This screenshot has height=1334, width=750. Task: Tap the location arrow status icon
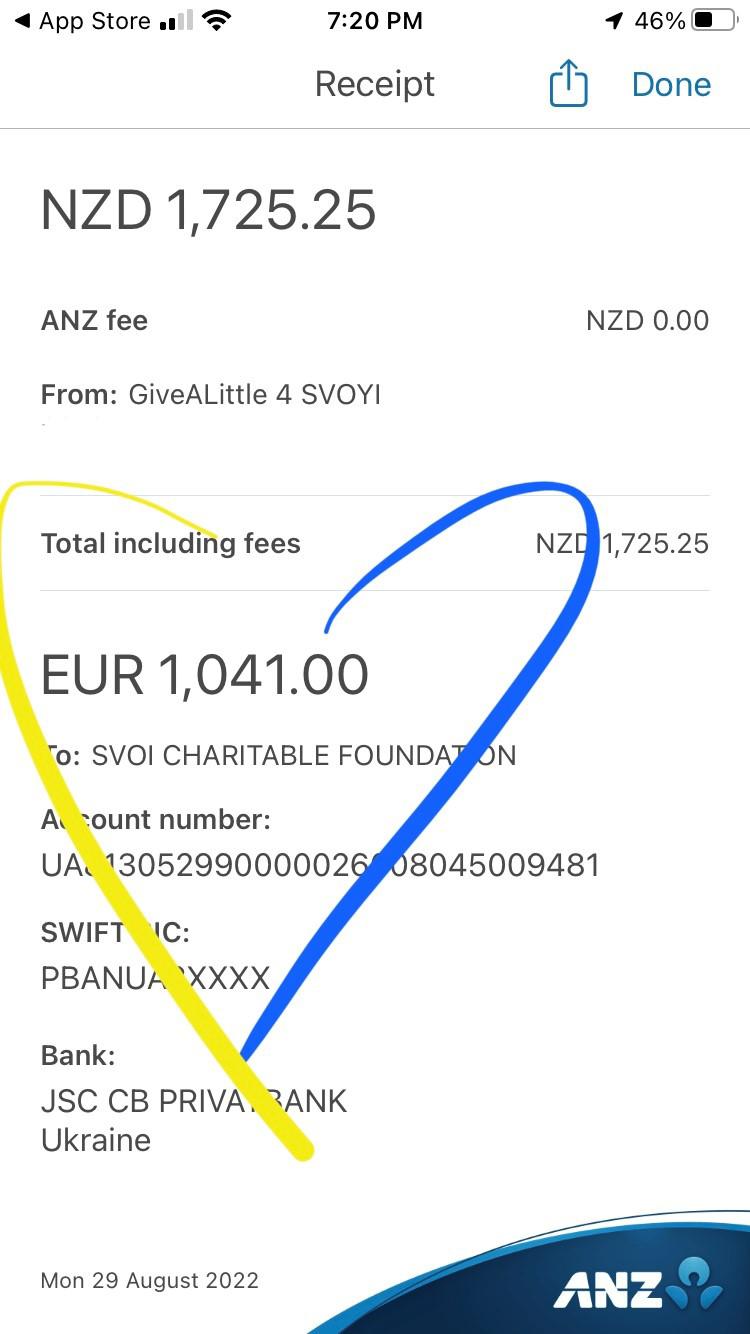614,21
